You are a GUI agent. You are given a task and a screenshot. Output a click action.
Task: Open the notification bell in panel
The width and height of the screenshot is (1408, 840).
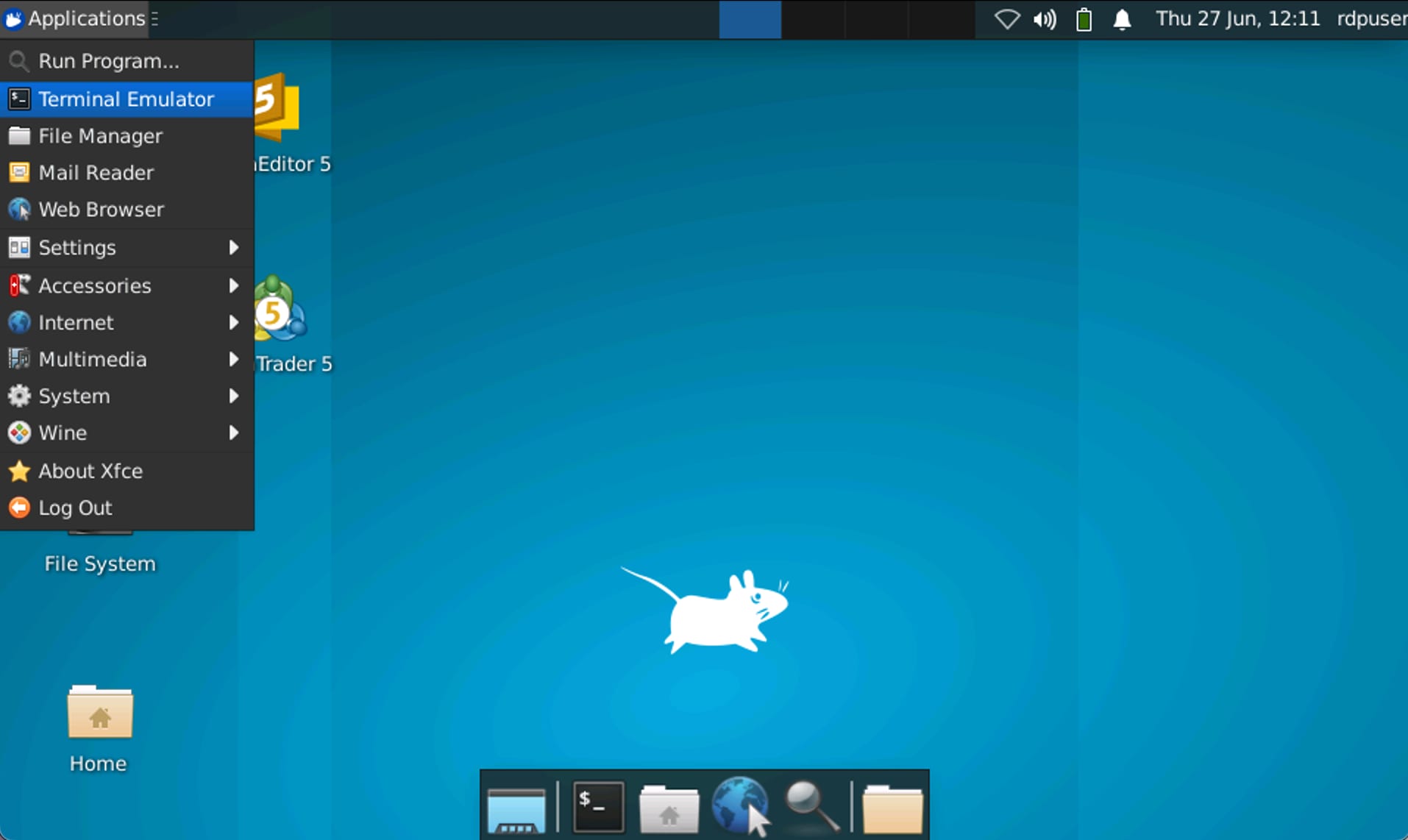tap(1122, 19)
